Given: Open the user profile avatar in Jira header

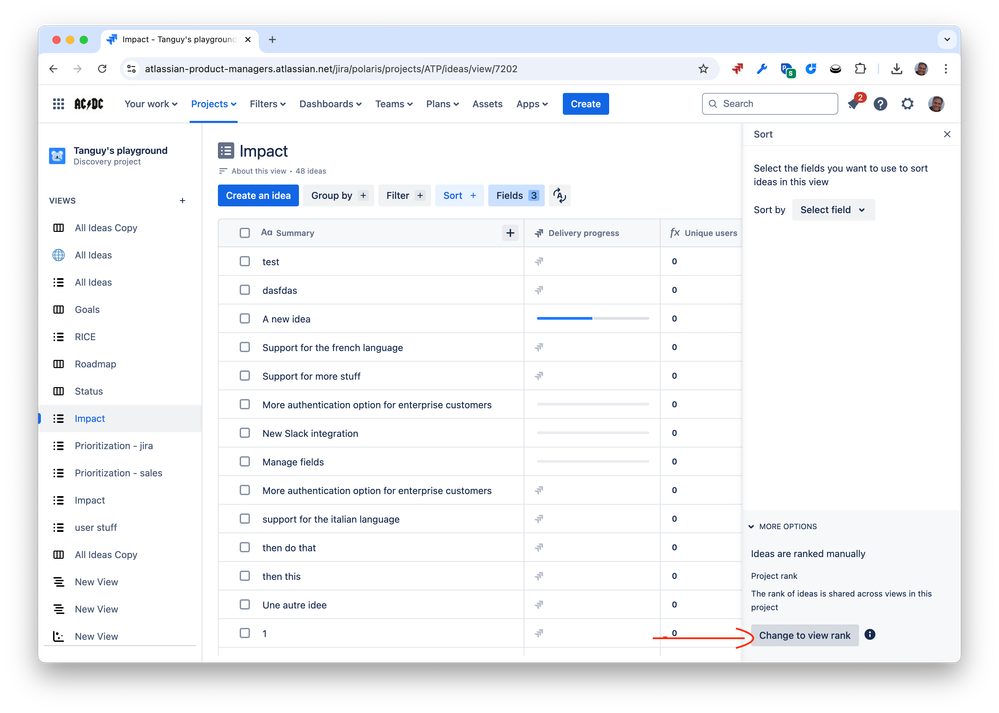Looking at the screenshot, I should 936,104.
